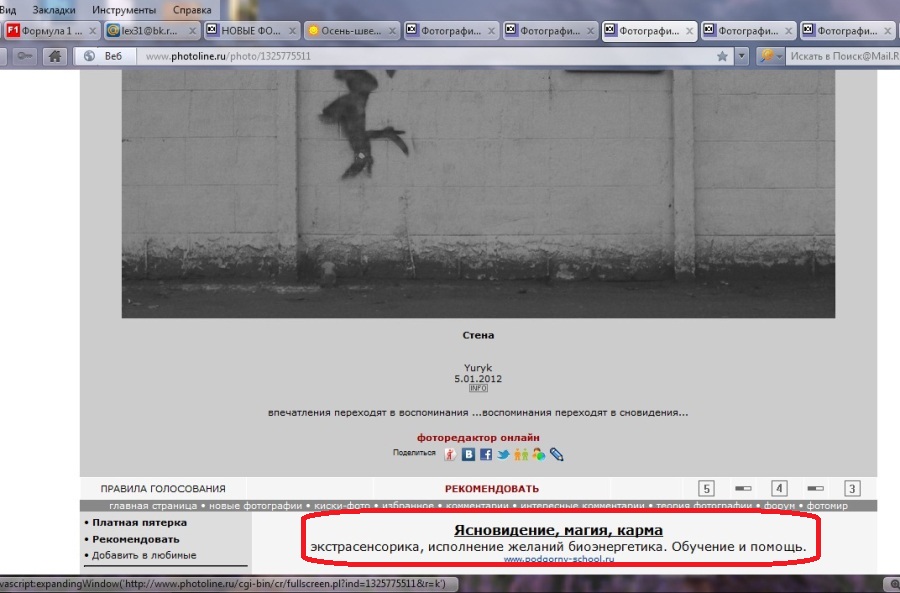Focus the Mail.Ru search field

coord(843,56)
